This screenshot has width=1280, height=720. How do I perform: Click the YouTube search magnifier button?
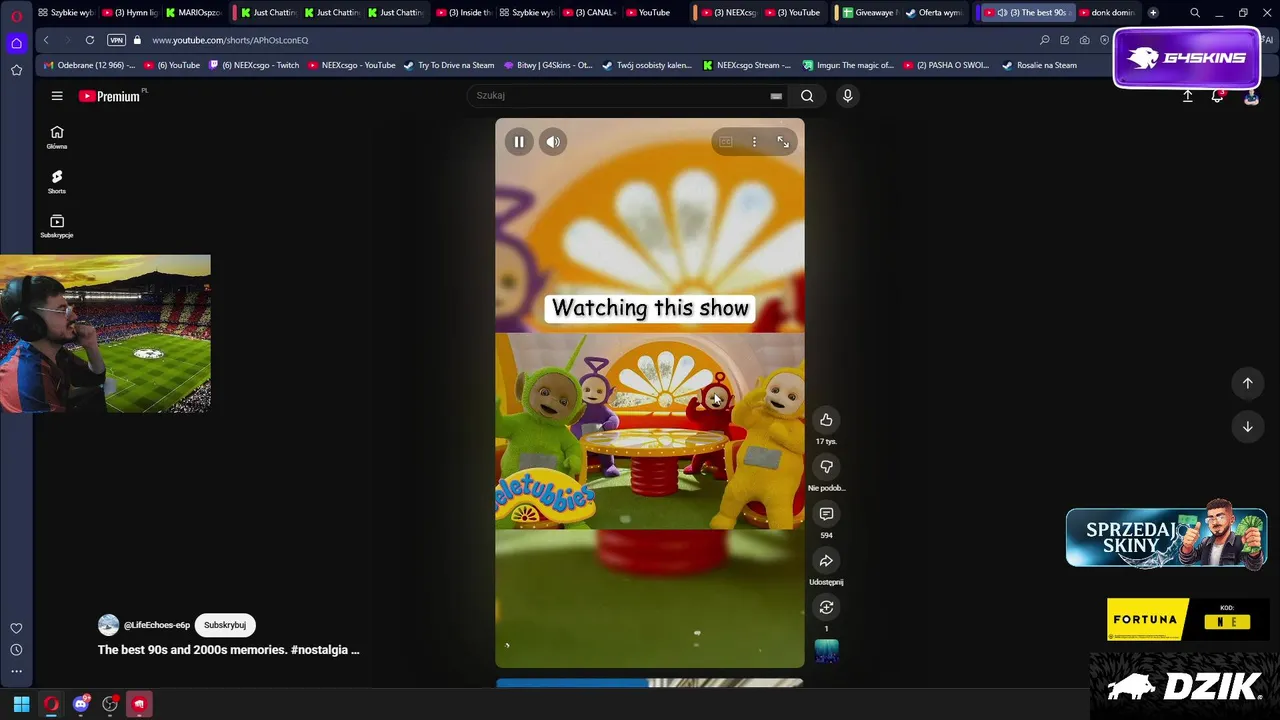pos(807,96)
